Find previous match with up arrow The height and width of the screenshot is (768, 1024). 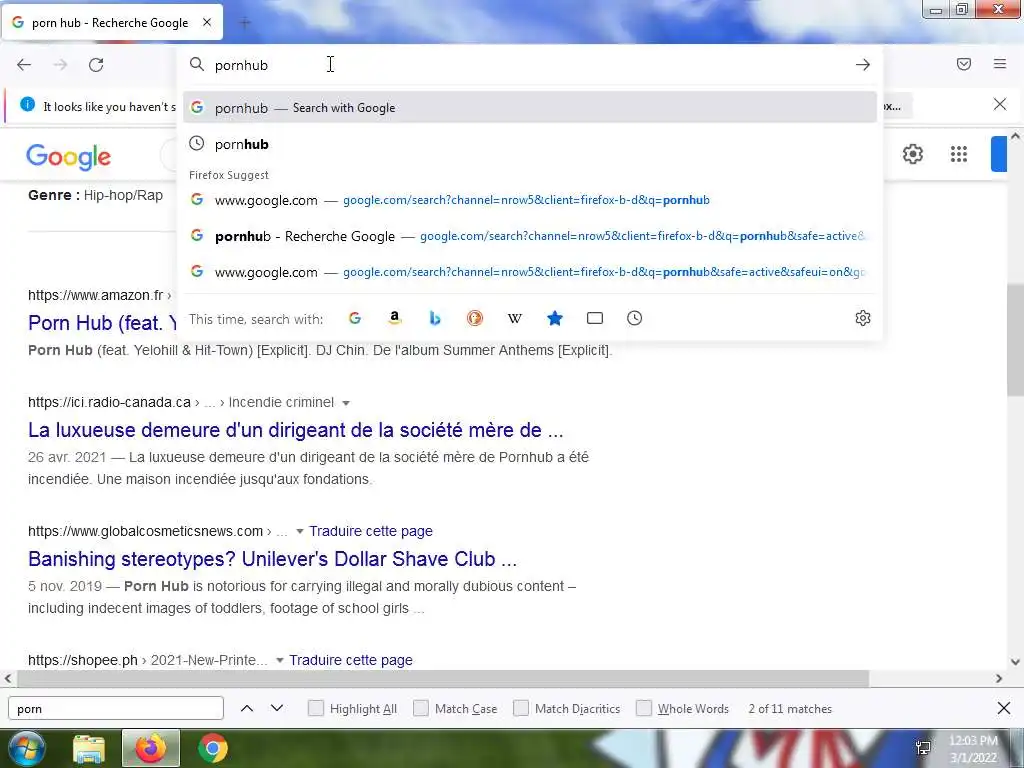click(x=247, y=708)
